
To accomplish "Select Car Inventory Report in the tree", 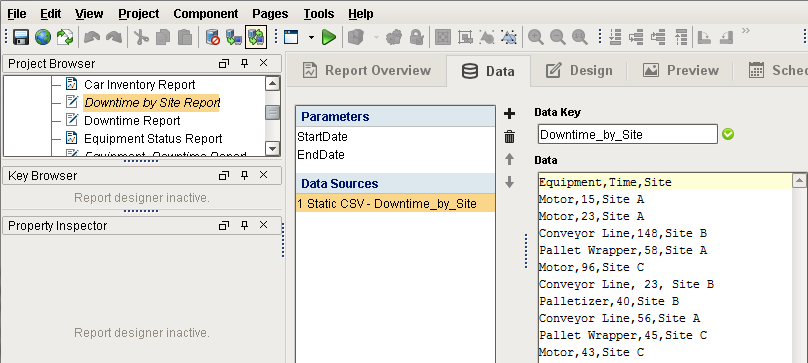I will 139,85.
